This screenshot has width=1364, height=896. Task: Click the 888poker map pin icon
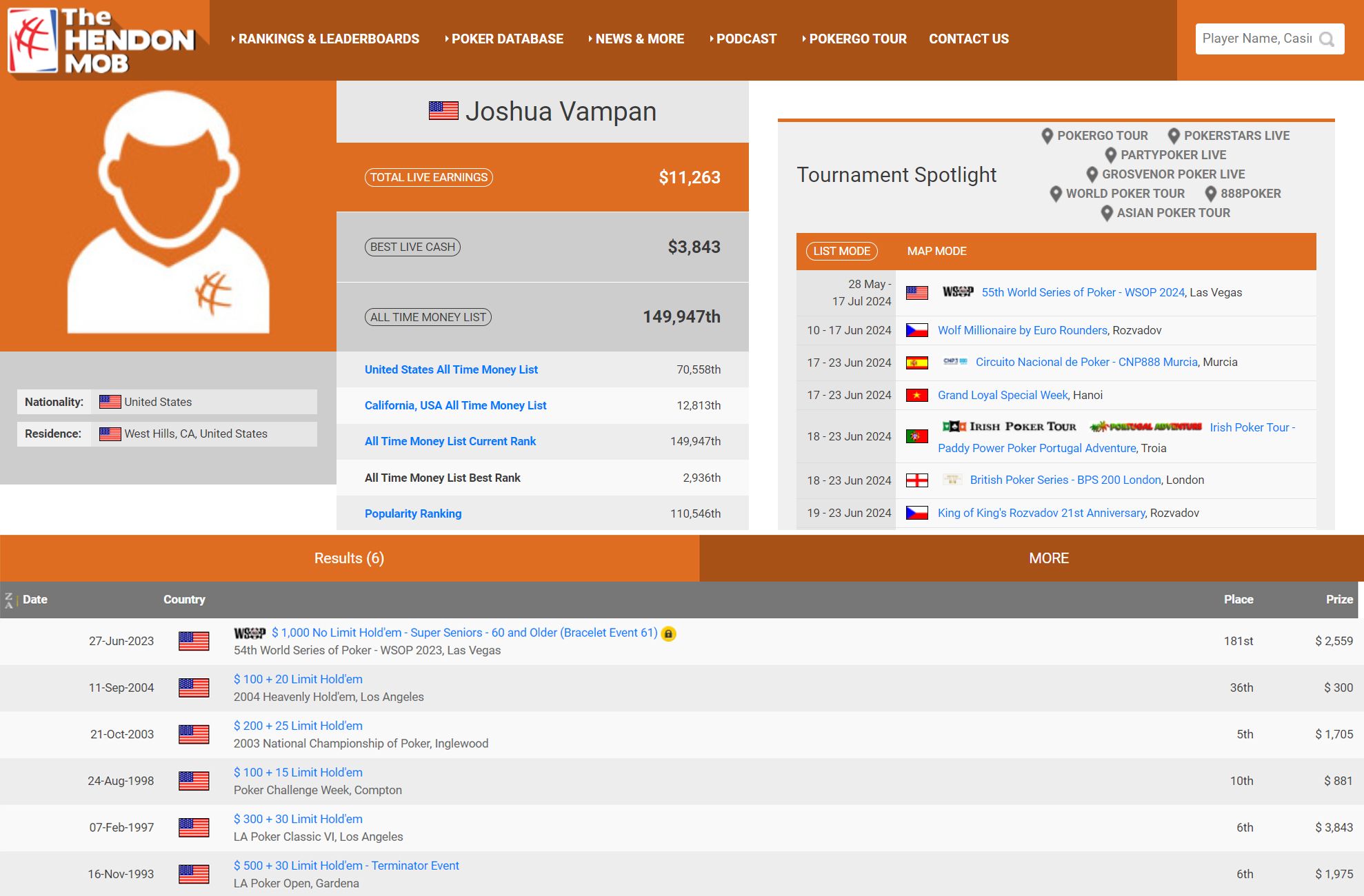pos(1210,194)
